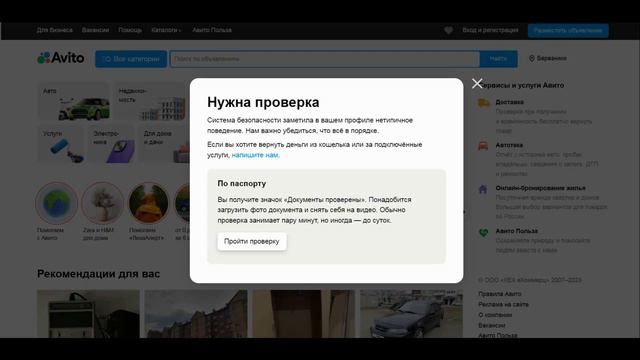Open the recommended listing showing a building

(196, 314)
